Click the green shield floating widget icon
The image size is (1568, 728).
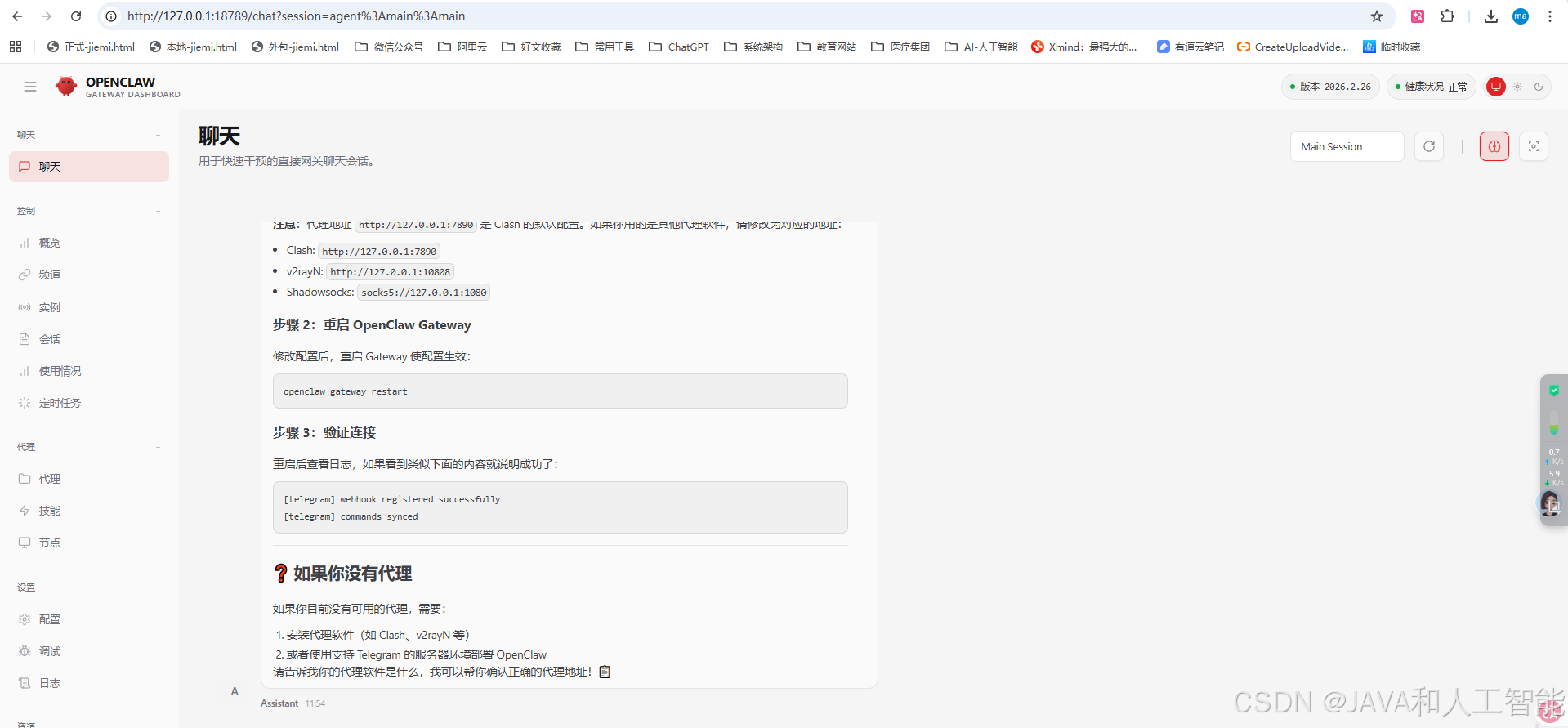pyautogui.click(x=1554, y=391)
